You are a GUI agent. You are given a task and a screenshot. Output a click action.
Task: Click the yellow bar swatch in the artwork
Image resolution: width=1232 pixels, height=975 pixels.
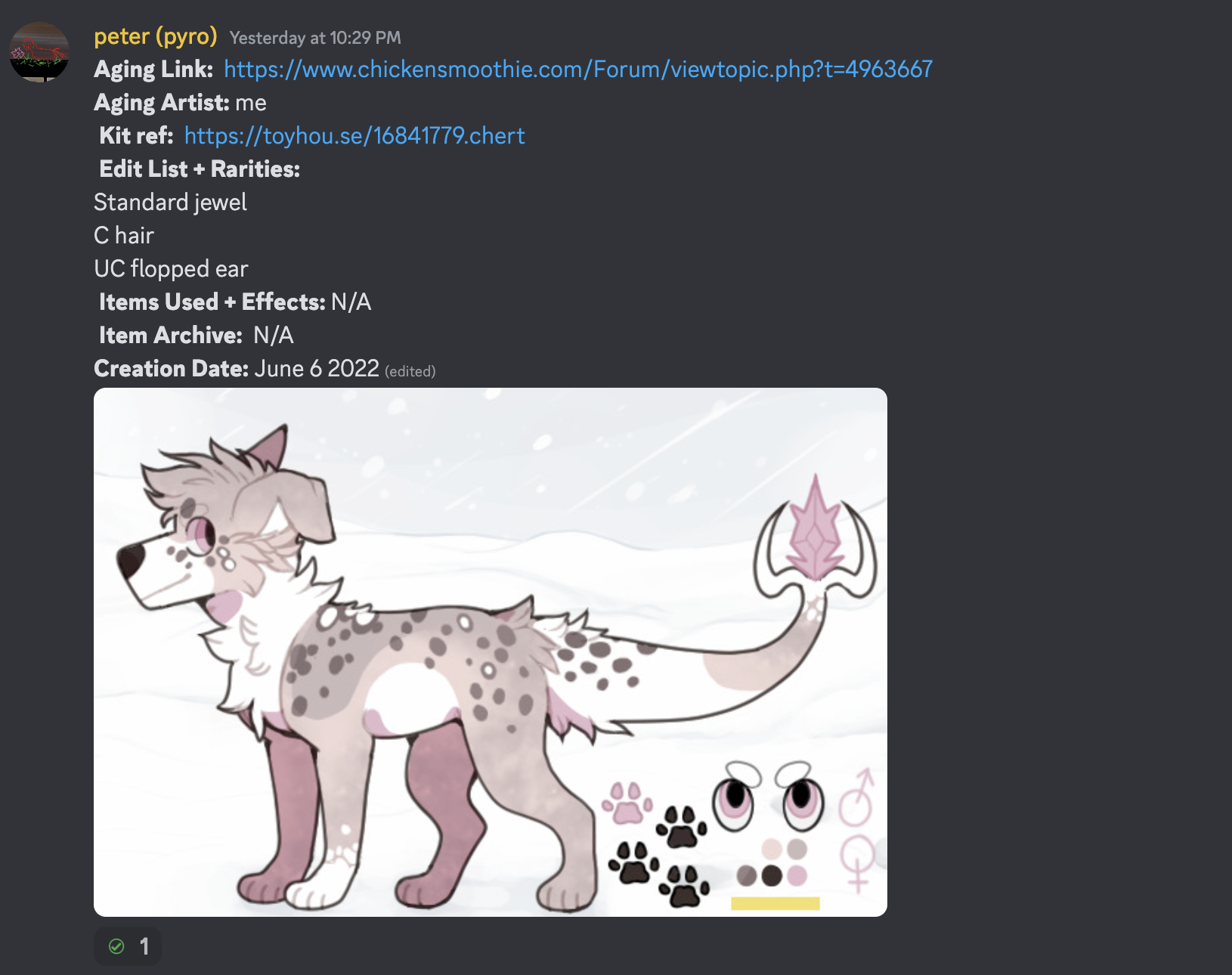click(775, 903)
